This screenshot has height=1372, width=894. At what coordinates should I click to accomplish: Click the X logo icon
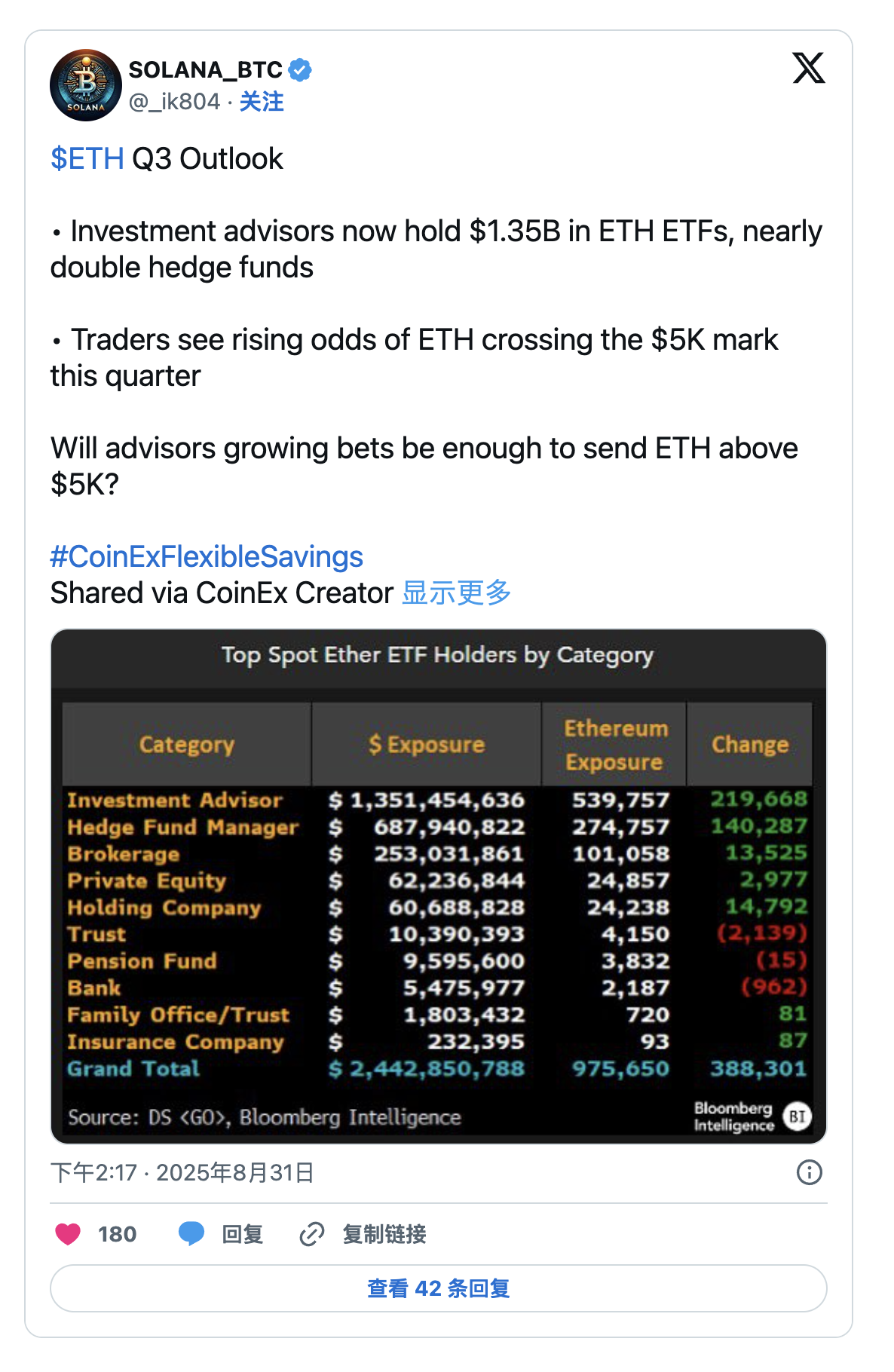(x=808, y=68)
